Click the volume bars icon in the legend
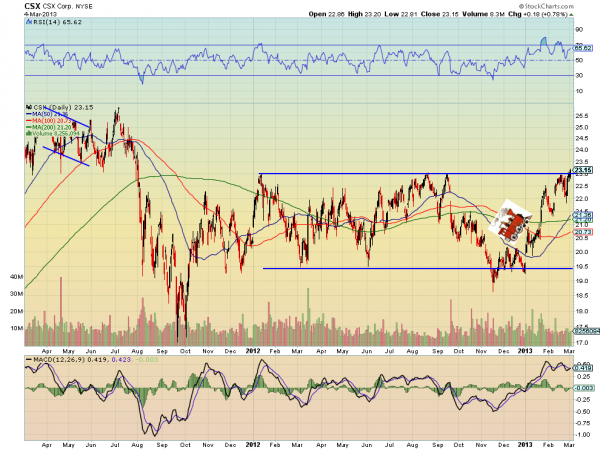Viewport: 600px width, 450px height. point(28,134)
